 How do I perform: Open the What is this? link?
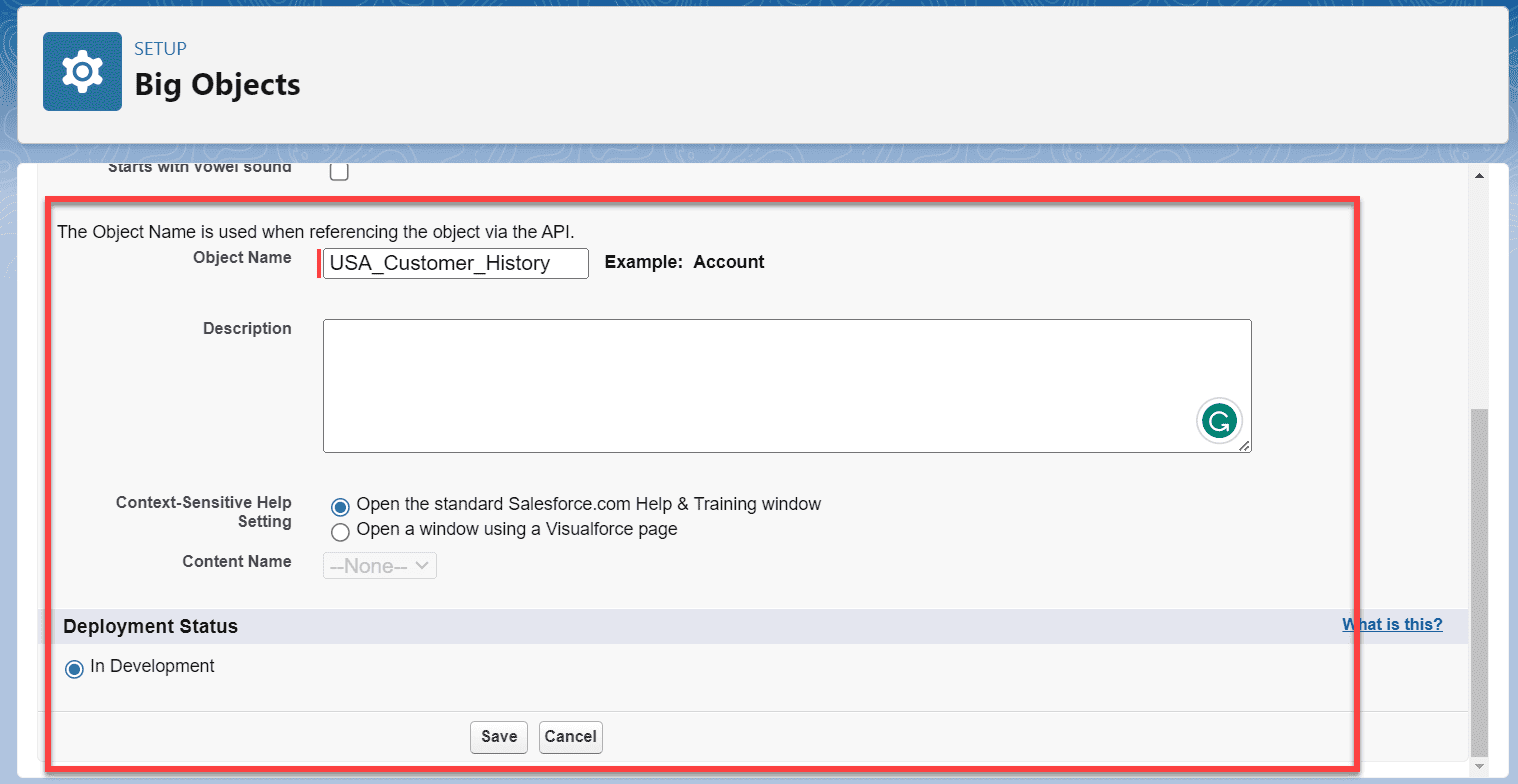click(1392, 624)
